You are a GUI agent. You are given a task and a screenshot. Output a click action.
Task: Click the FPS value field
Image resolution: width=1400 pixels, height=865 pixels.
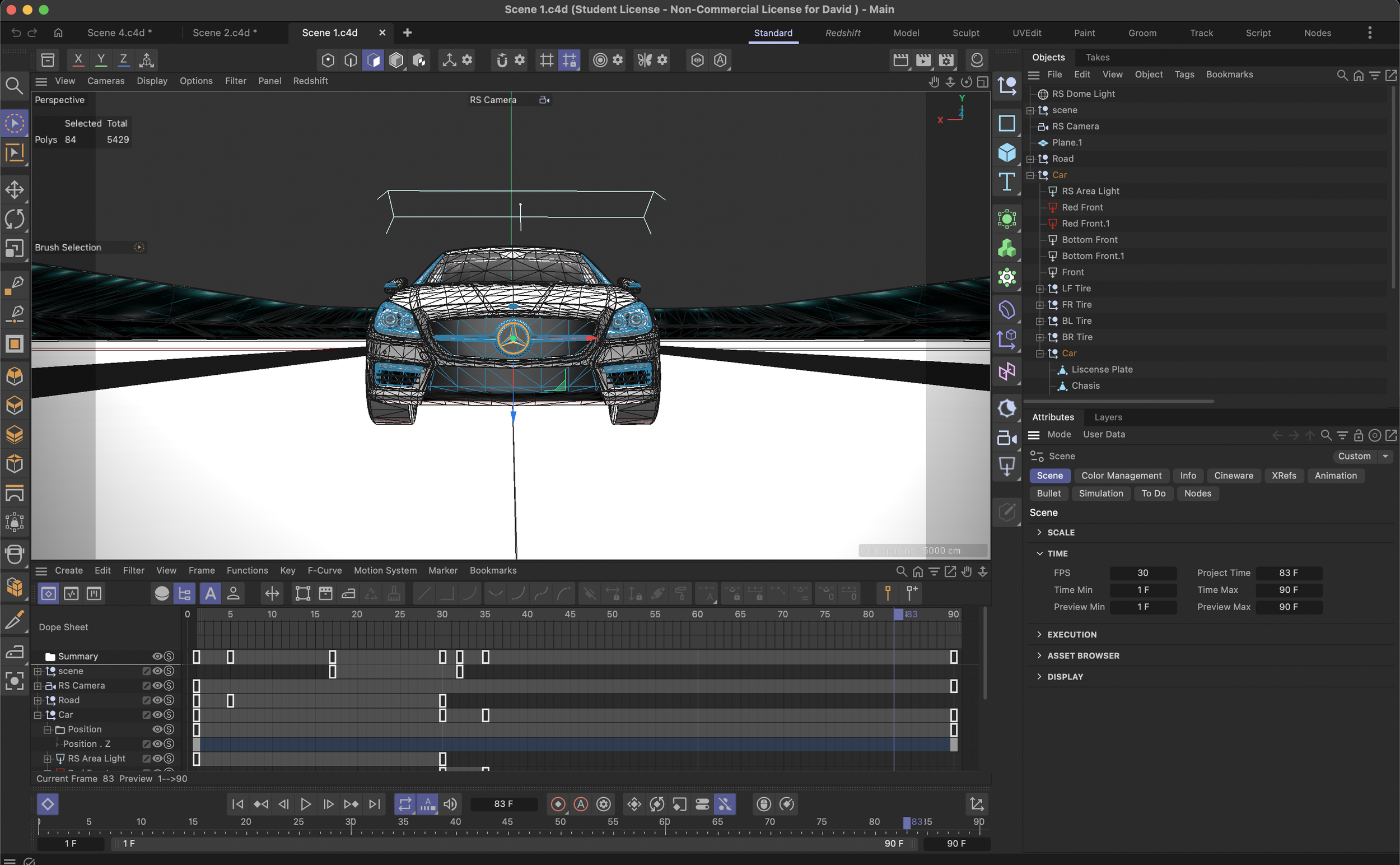click(x=1142, y=573)
